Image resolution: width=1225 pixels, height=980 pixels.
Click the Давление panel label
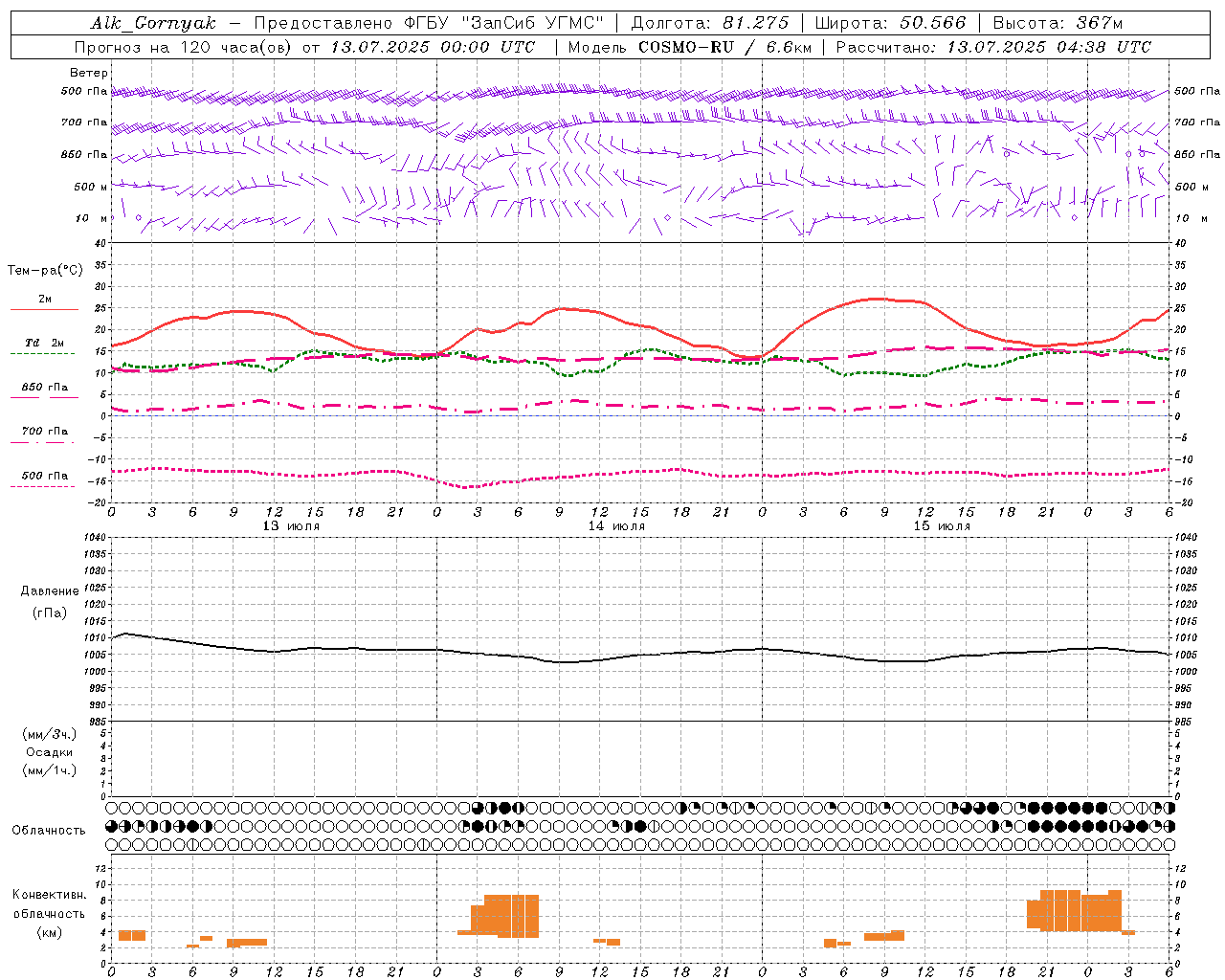50,591
